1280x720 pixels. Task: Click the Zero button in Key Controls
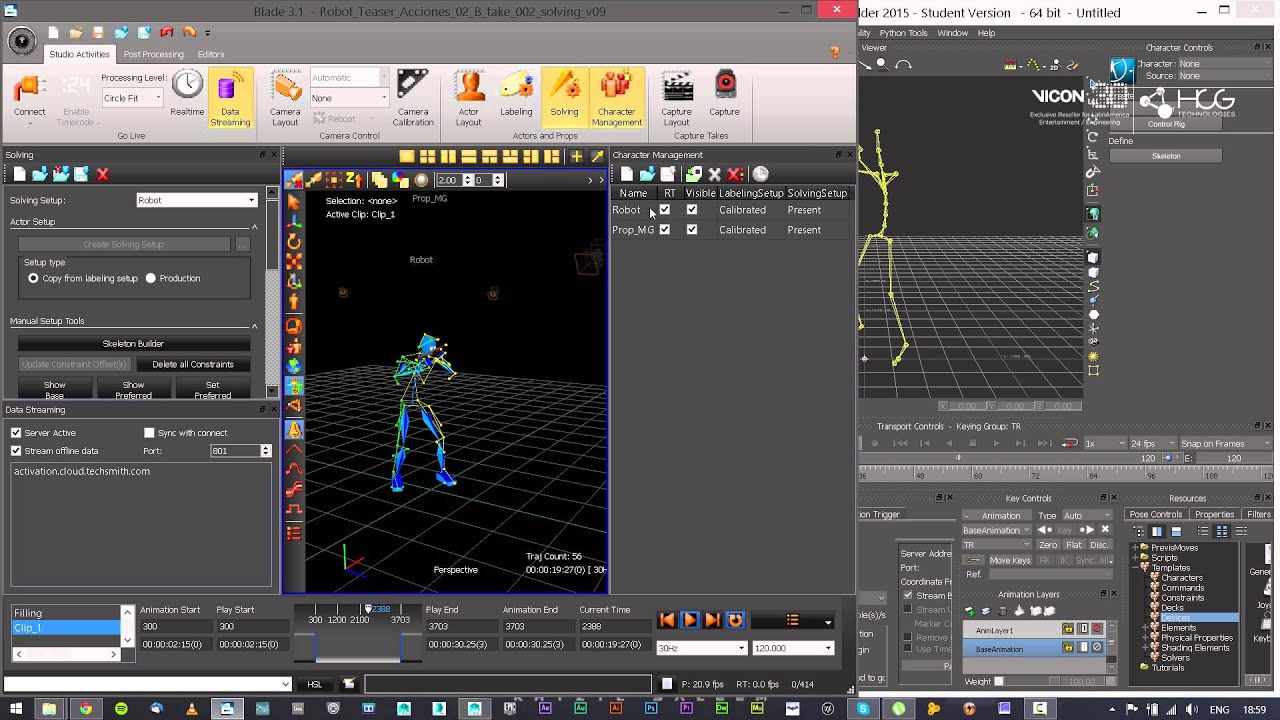[1048, 545]
